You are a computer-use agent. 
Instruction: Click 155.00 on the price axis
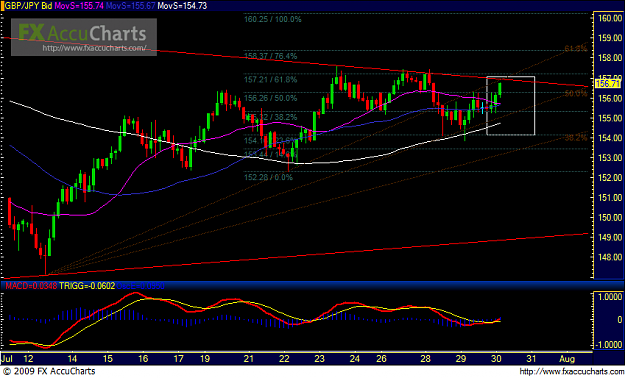point(609,118)
